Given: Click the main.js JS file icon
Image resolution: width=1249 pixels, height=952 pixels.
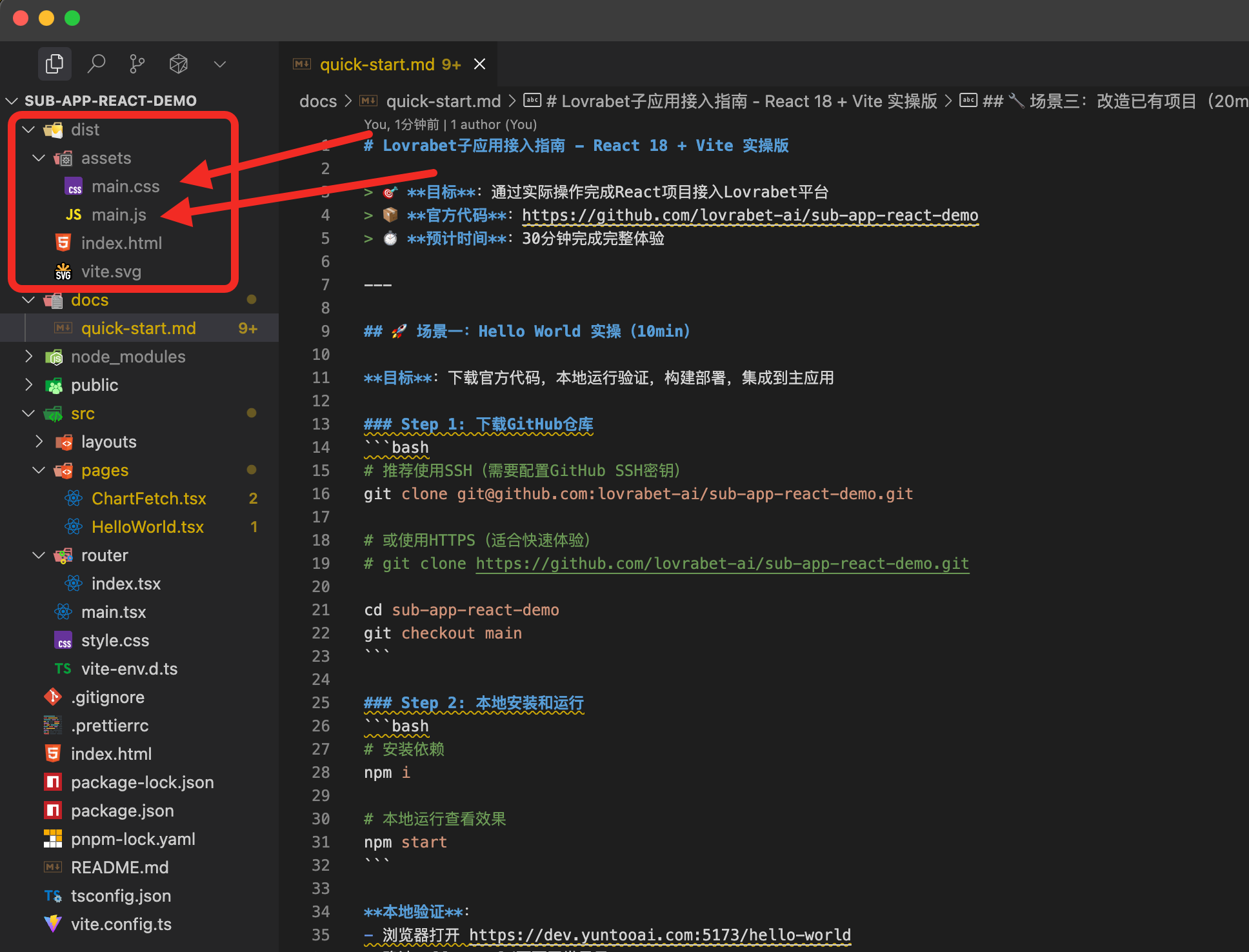Looking at the screenshot, I should 74,215.
